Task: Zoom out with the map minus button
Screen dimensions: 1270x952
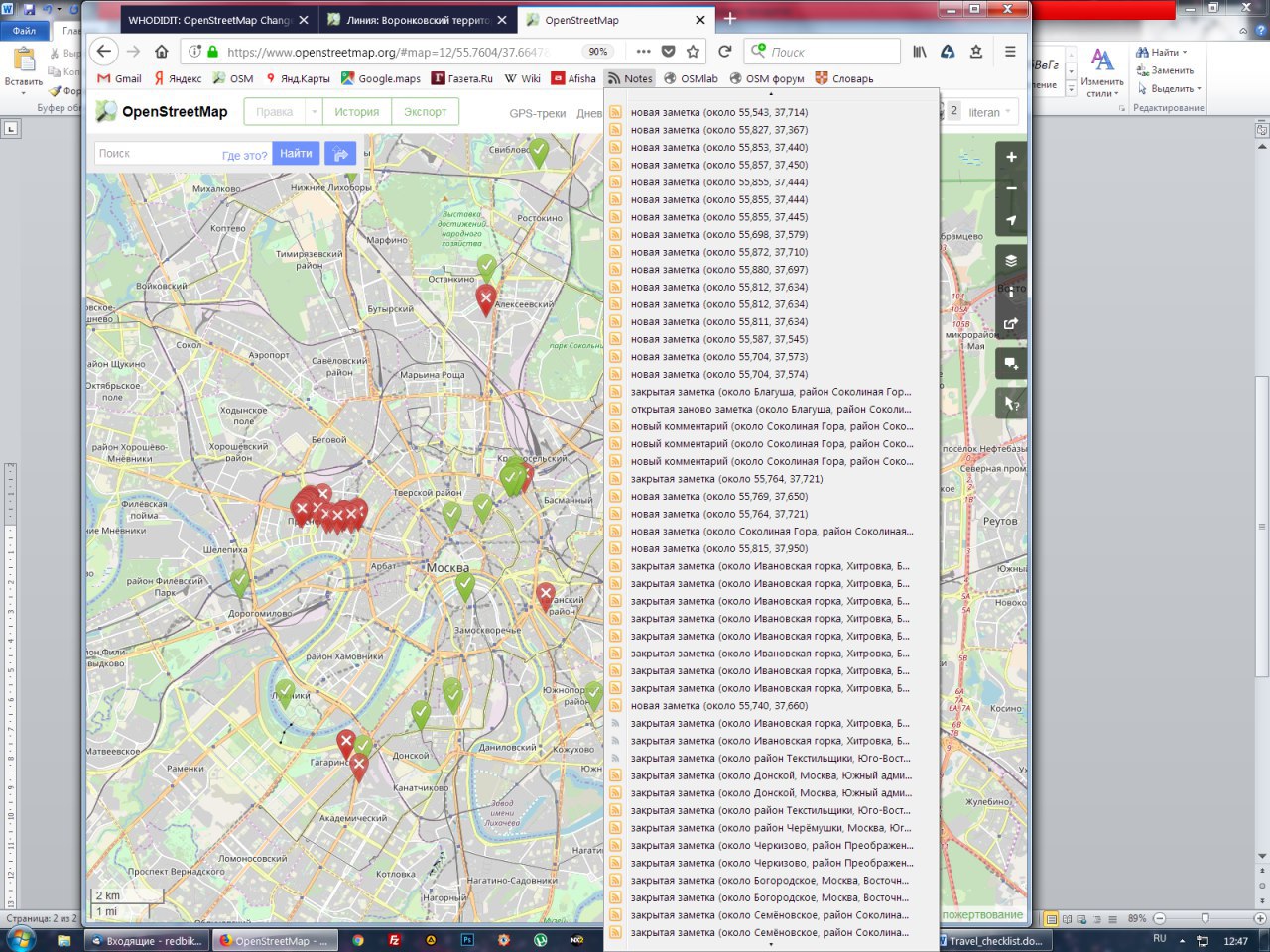Action: (x=1011, y=188)
